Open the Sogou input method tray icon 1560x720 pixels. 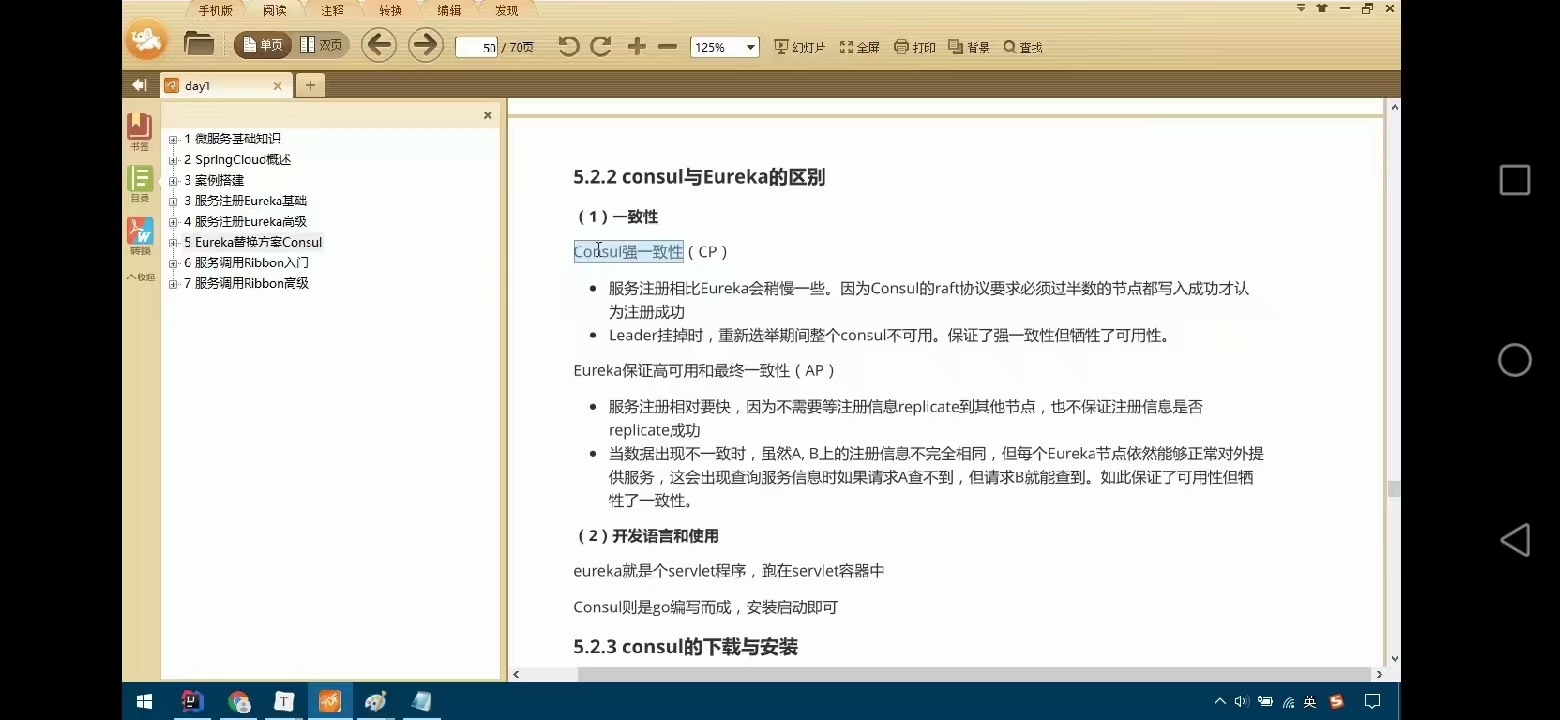1337,702
